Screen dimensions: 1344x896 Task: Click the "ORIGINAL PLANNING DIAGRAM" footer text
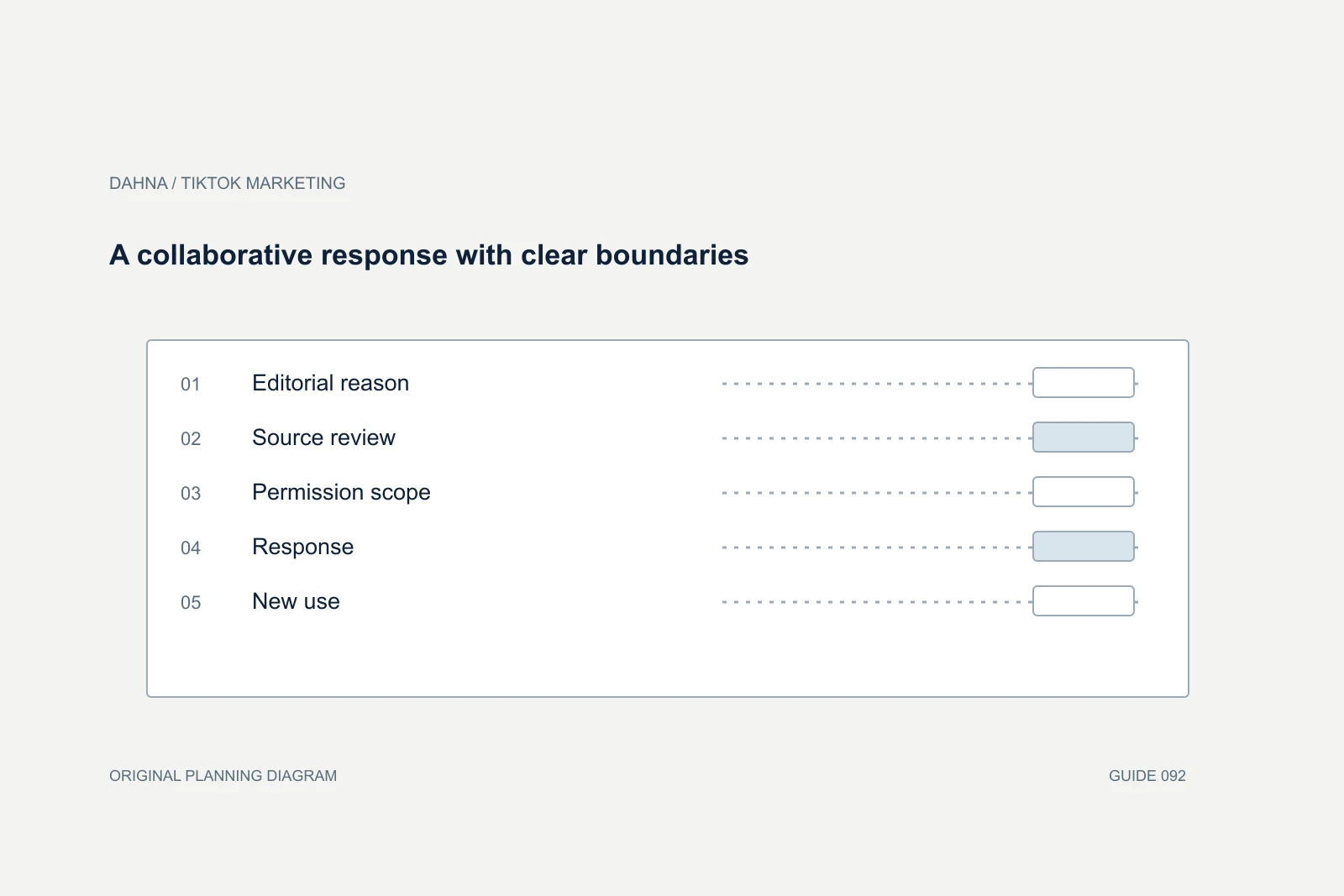(x=223, y=776)
